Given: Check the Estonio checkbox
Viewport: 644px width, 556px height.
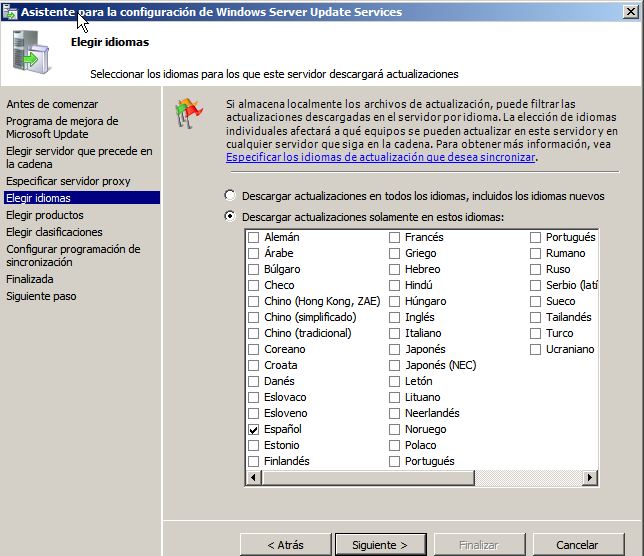Looking at the screenshot, I should (253, 446).
